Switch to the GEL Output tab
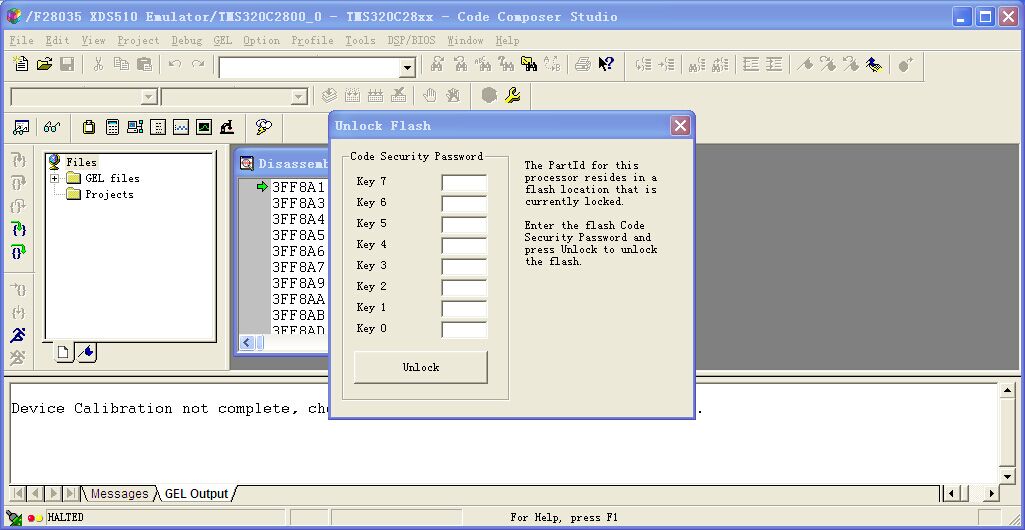 point(196,494)
